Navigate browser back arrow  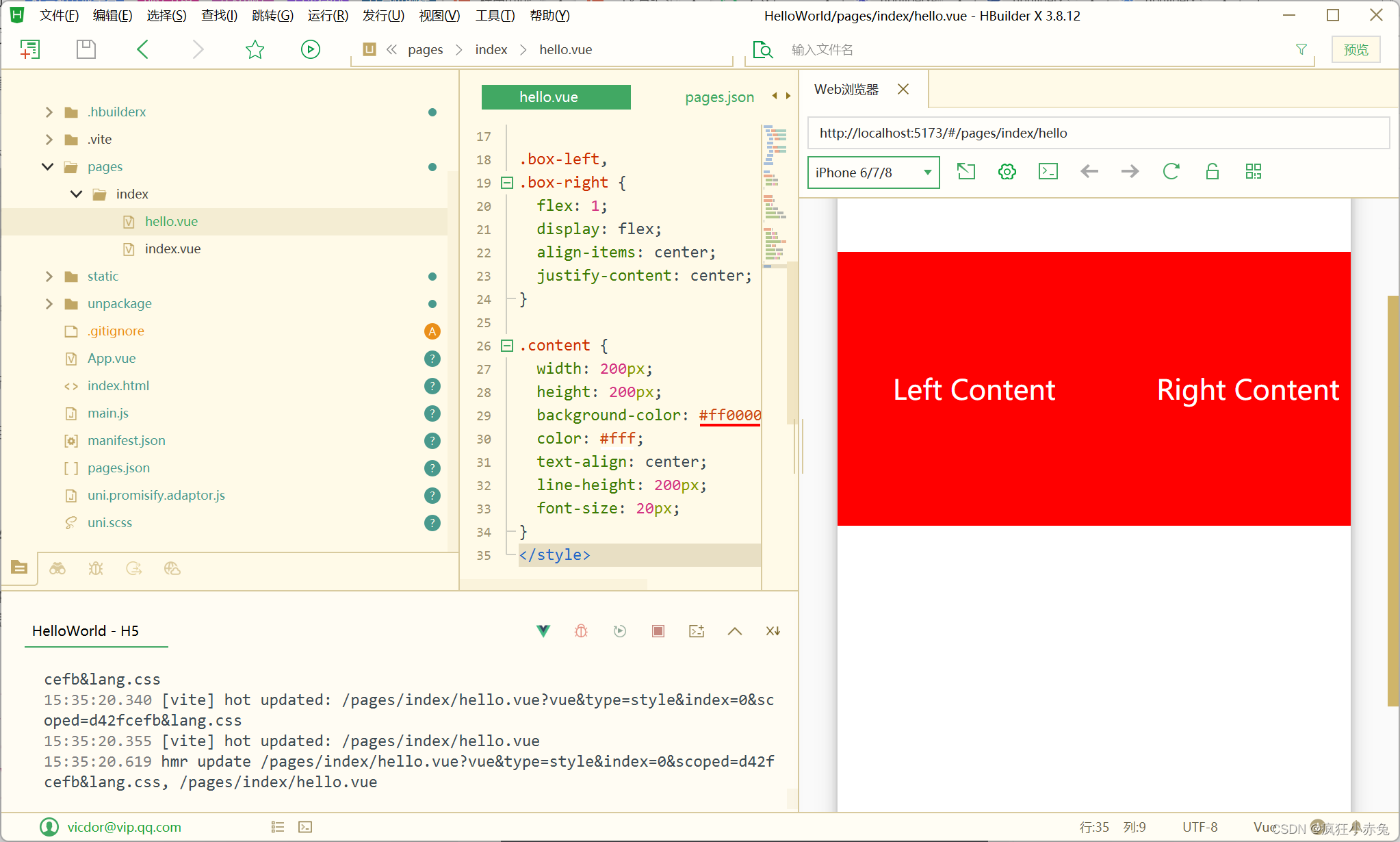1089,171
